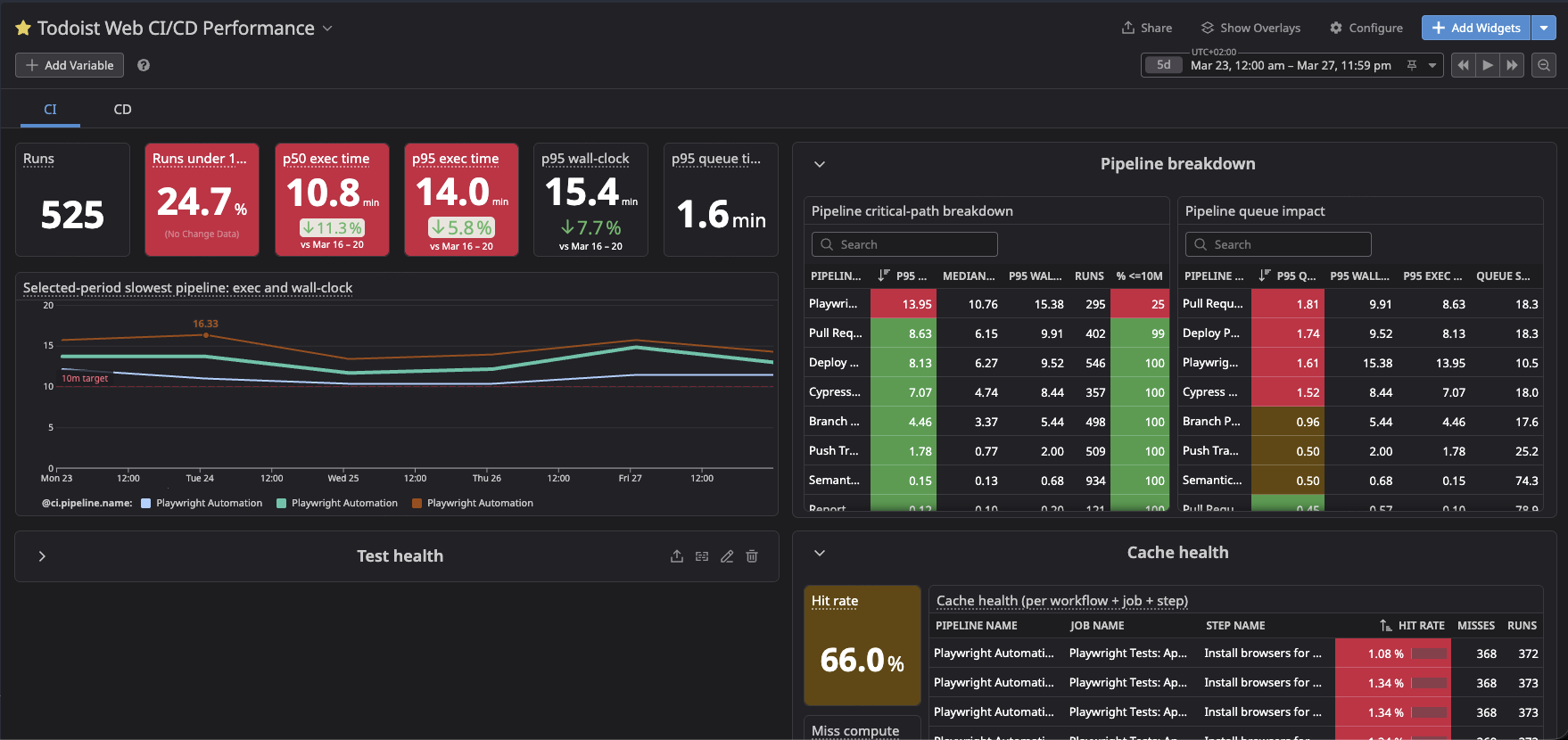Image resolution: width=1568 pixels, height=740 pixels.
Task: Sort critical-path table by P95 column
Action: click(903, 275)
